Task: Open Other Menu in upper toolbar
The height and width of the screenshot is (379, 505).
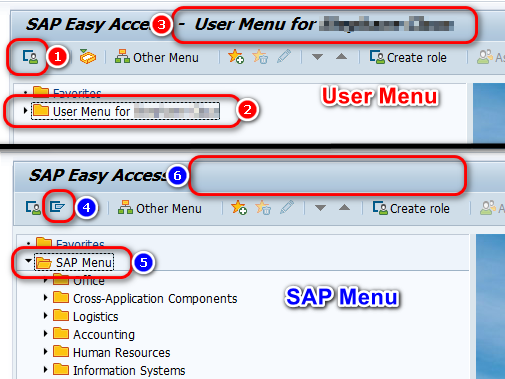Action: 157,57
